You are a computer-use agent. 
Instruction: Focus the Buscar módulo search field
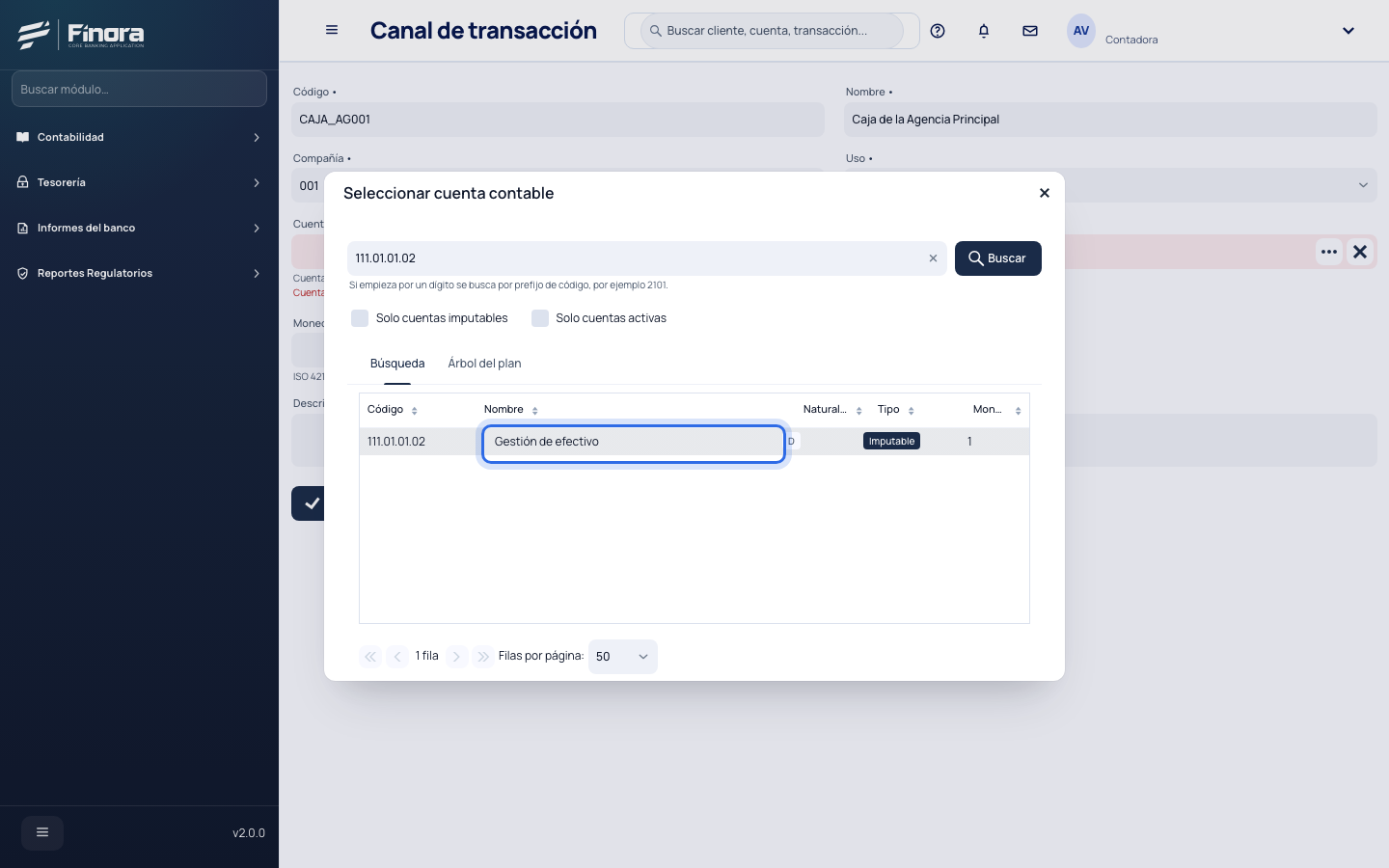click(x=139, y=89)
